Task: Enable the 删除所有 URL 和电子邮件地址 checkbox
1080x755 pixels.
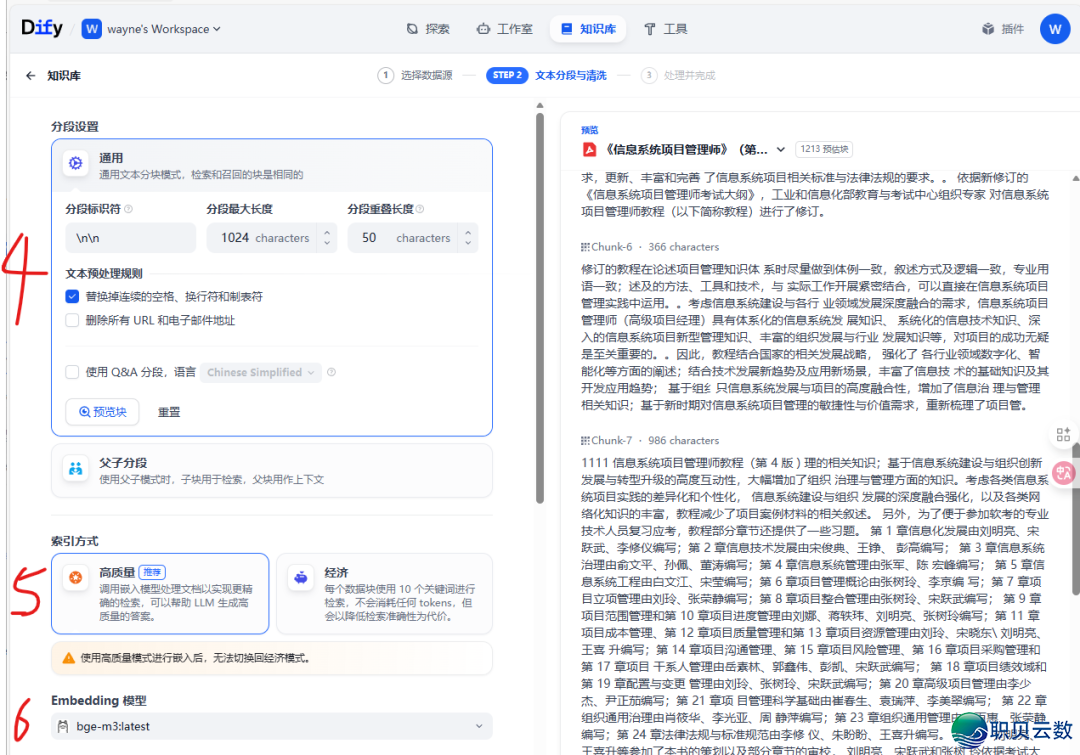Action: (71, 320)
